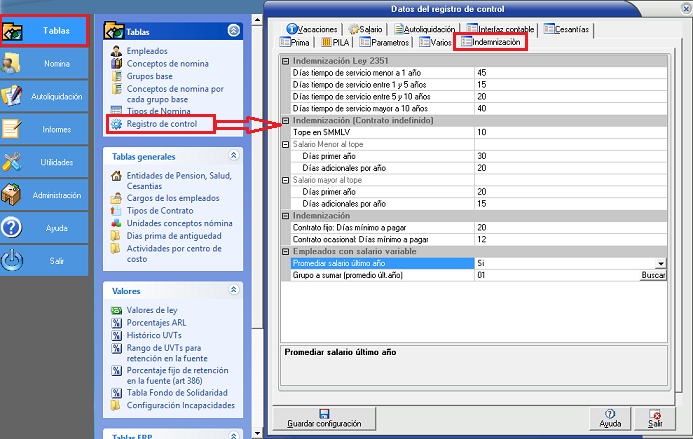Click the Buscar button for Grupo a sumar
The width and height of the screenshot is (693, 439).
pyautogui.click(x=653, y=274)
